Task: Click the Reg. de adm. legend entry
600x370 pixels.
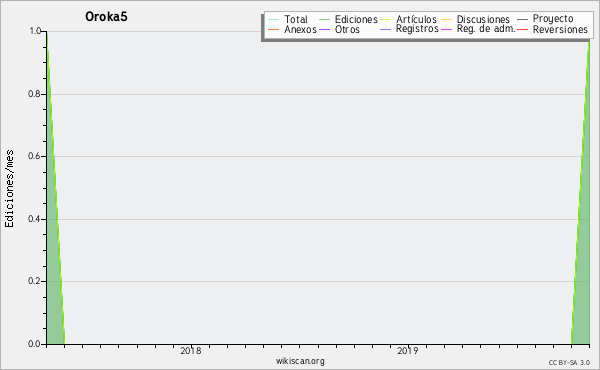Action: click(x=478, y=29)
